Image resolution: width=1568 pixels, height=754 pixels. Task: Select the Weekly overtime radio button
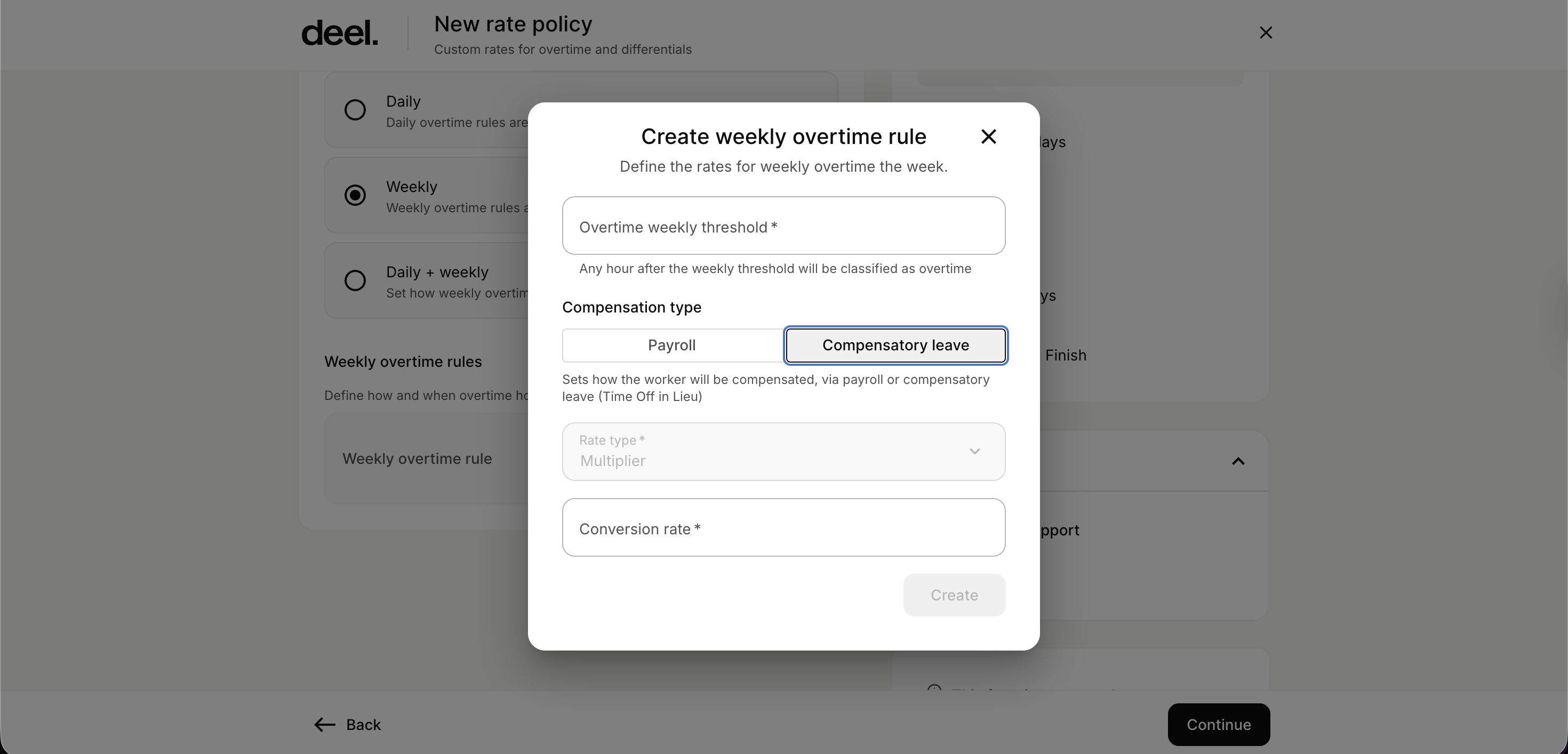(x=355, y=195)
